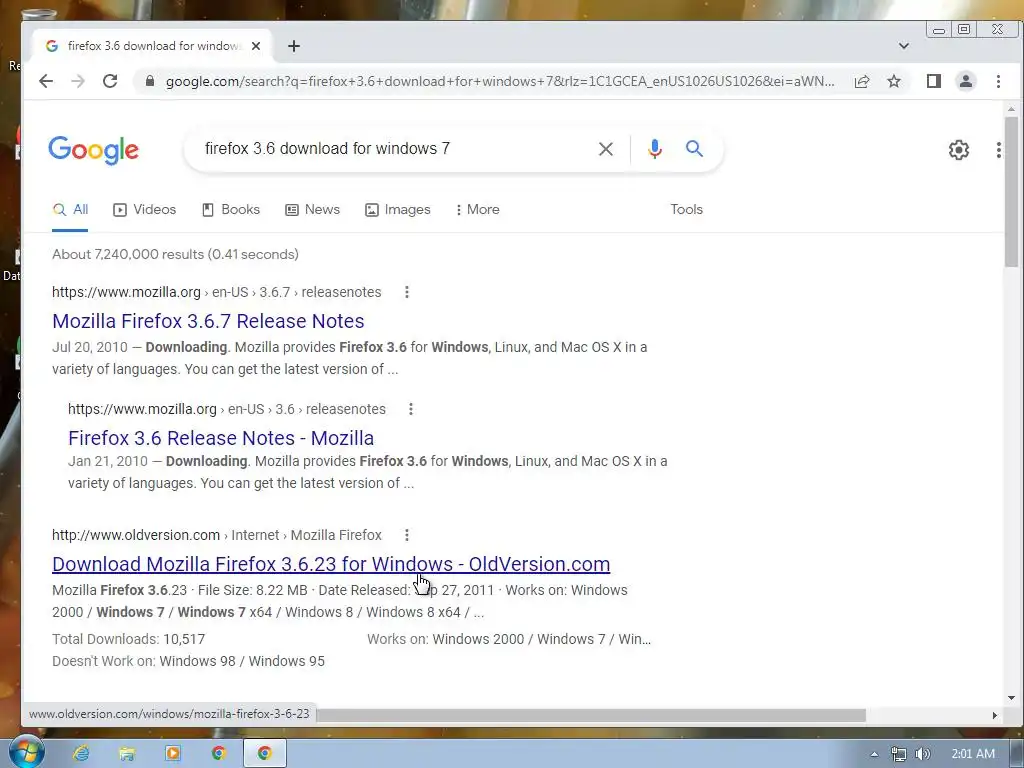Viewport: 1024px width, 768px height.
Task: Click the horizontal scrollbar right arrow
Action: coord(995,715)
